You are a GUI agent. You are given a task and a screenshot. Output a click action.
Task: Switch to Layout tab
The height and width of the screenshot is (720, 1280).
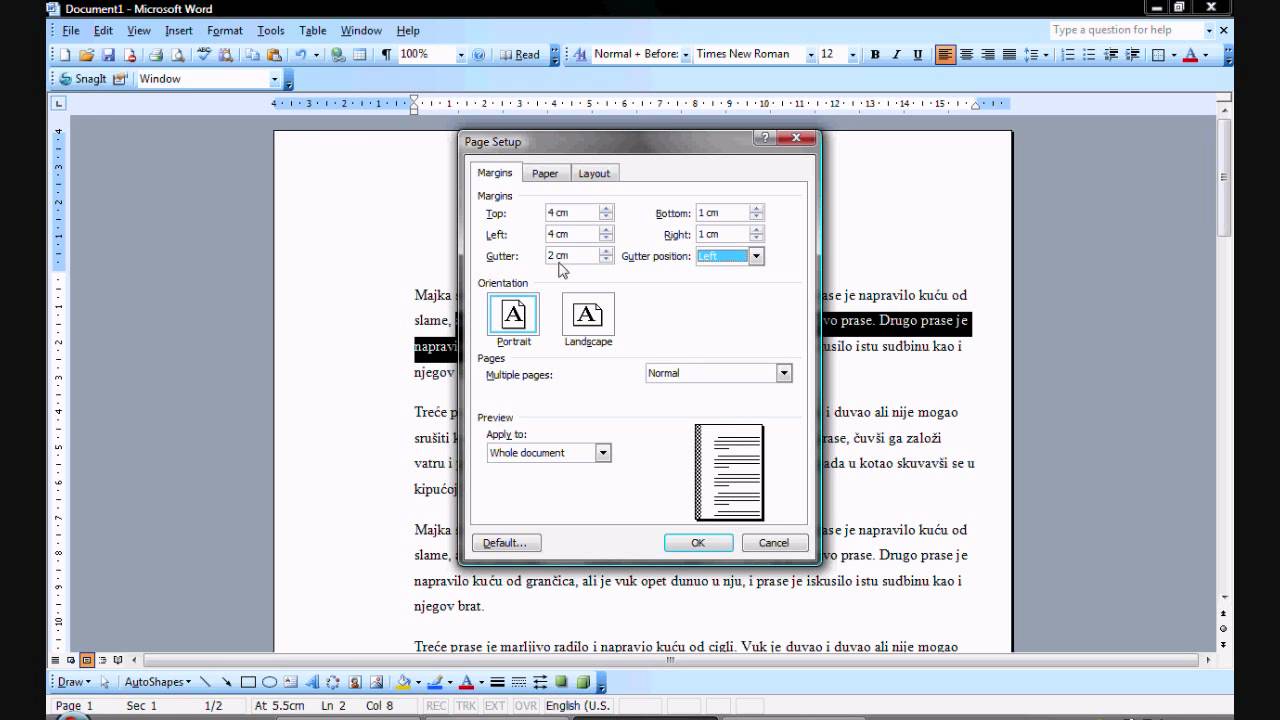click(x=594, y=174)
